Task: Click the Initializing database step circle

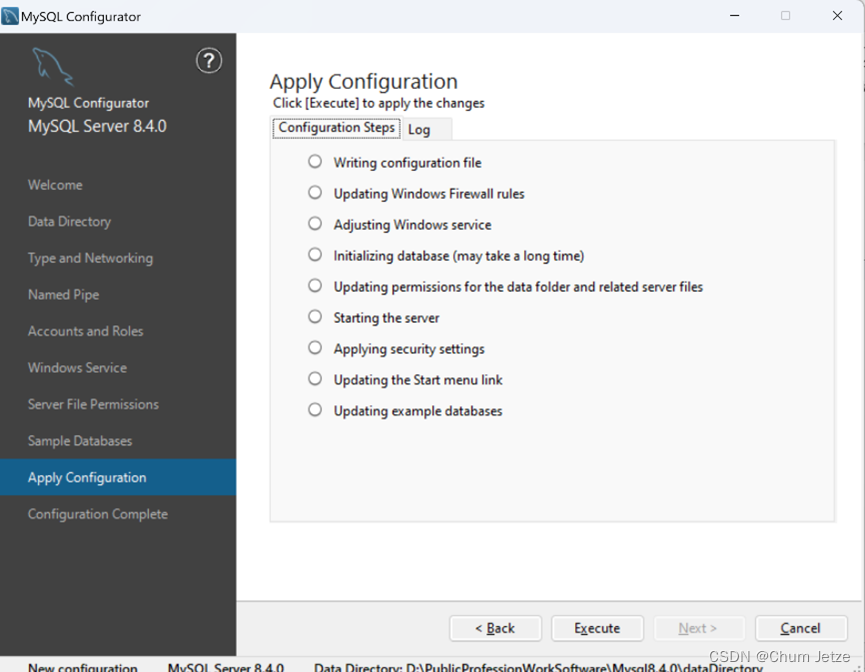Action: (314, 255)
